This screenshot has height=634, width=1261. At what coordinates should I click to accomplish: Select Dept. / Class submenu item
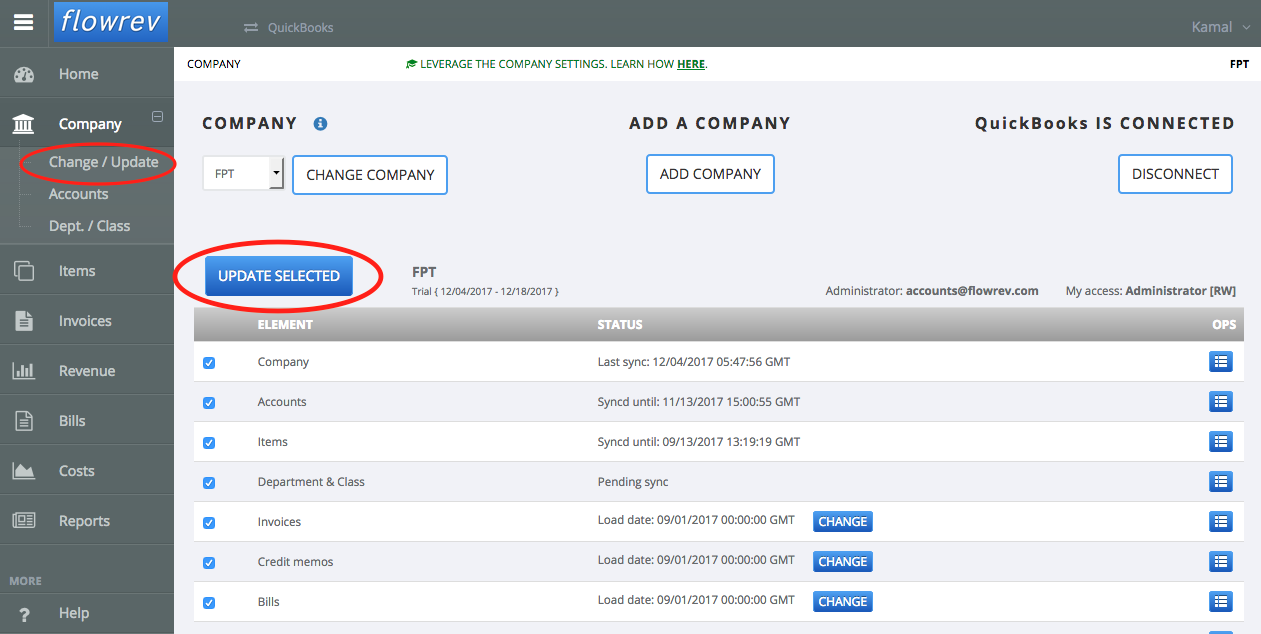click(89, 226)
